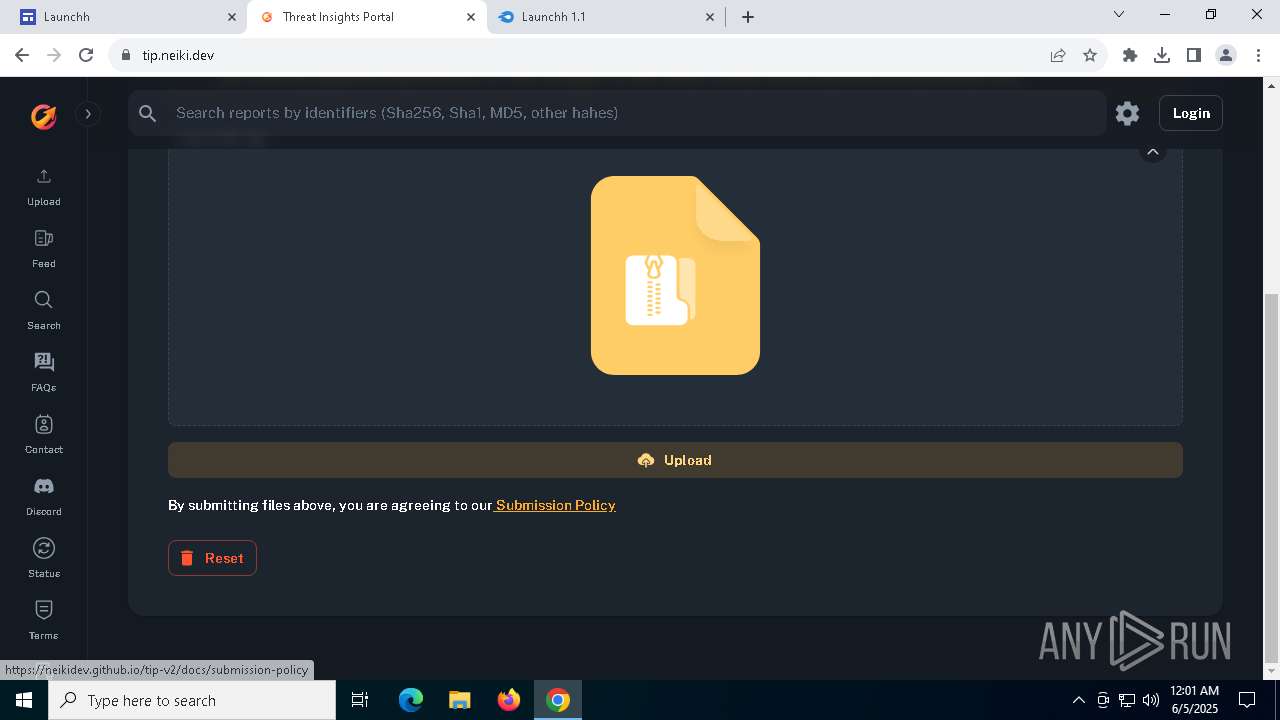Viewport: 1280px width, 720px height.
Task: Switch to the Launchh browser tab
Action: 125,17
